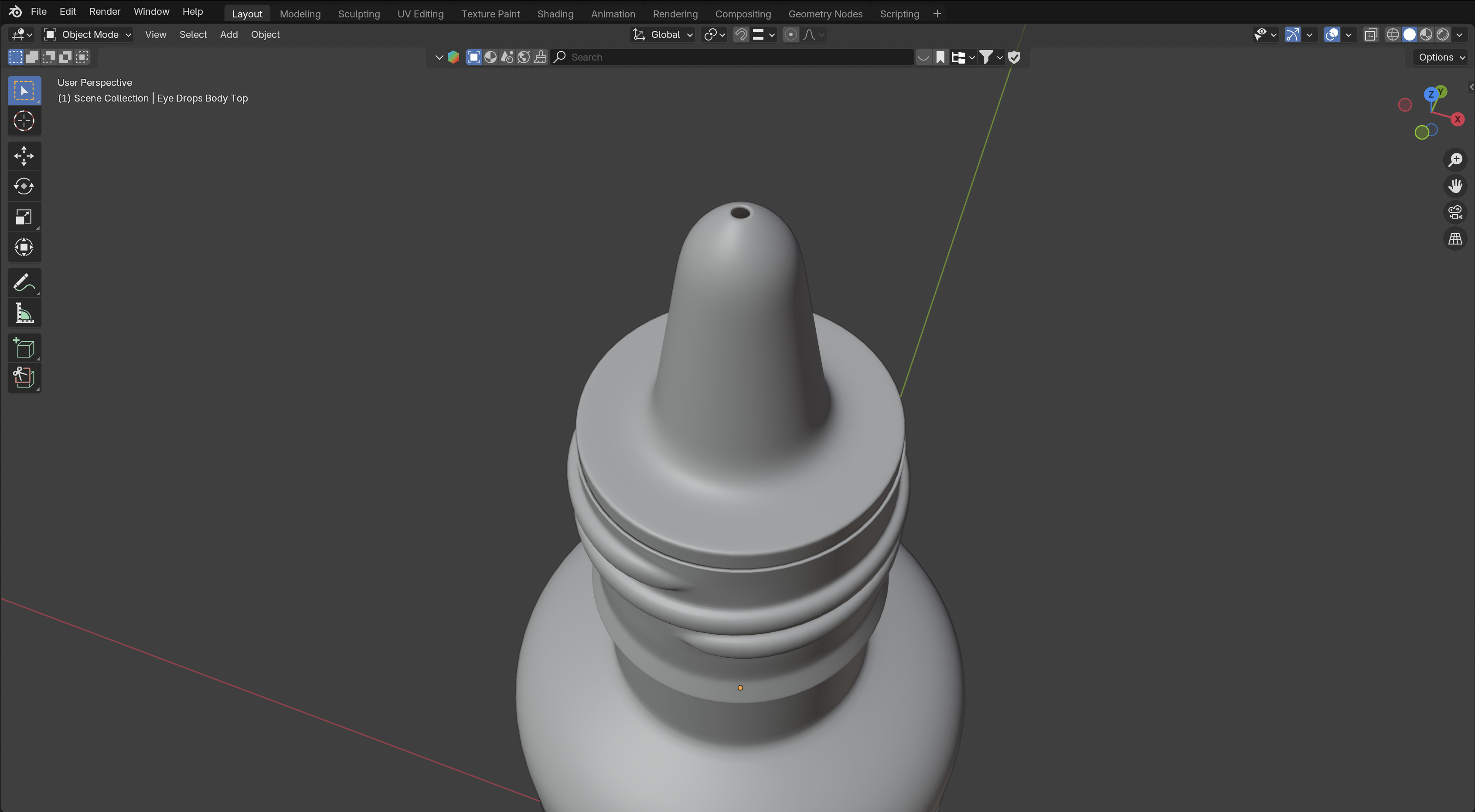Screen dimensions: 1475x812
Task: Toggle snapping magnet button
Action: 741,35
